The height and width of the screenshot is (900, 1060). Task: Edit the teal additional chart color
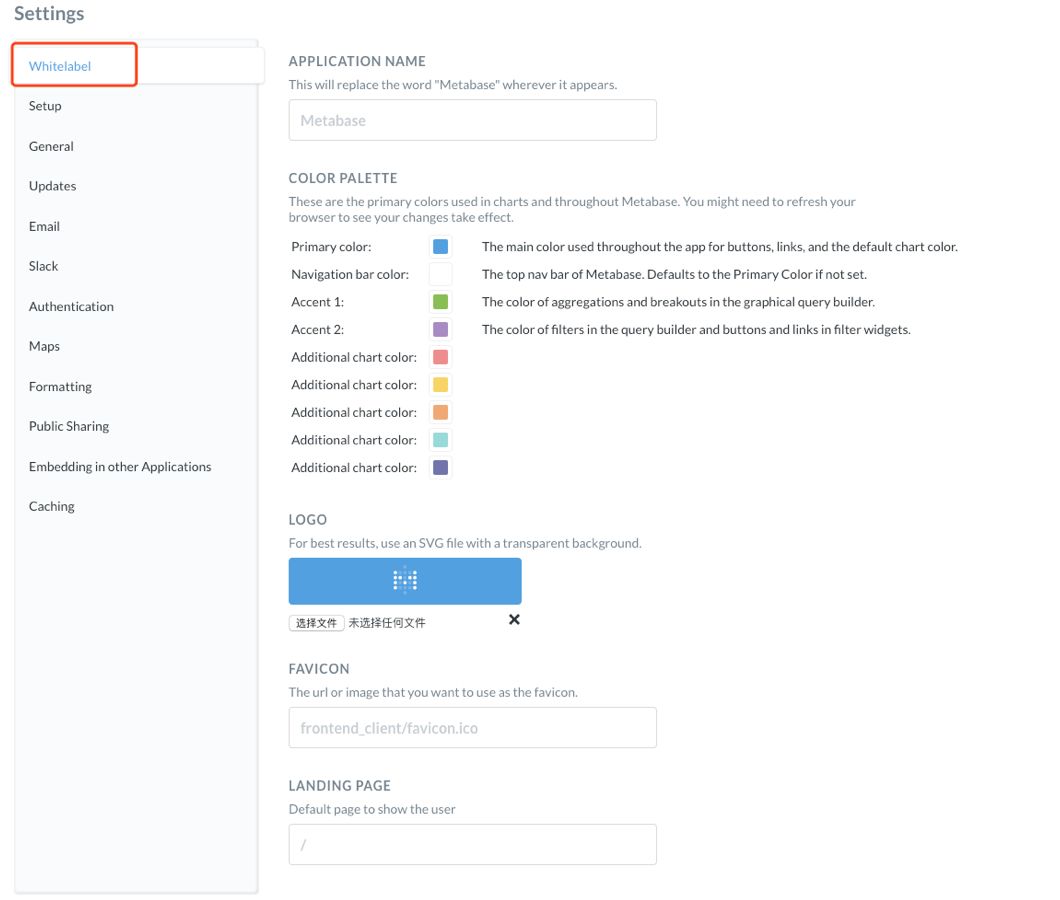[440, 439]
